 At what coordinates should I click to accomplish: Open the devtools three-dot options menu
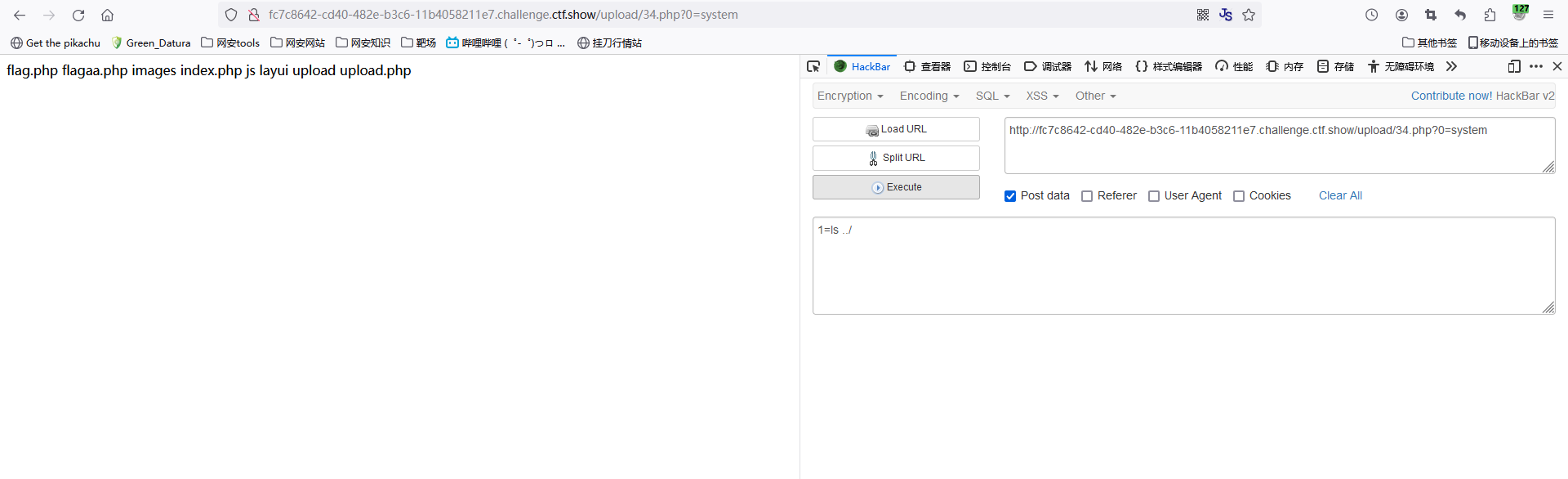coord(1536,66)
